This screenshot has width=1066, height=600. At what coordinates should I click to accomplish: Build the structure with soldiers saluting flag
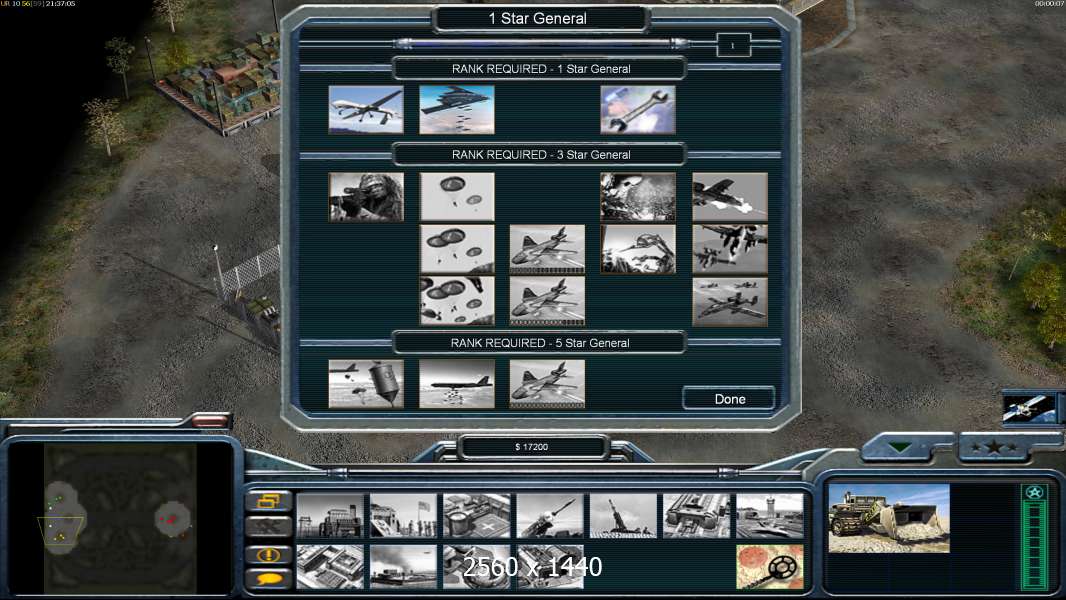[403, 516]
